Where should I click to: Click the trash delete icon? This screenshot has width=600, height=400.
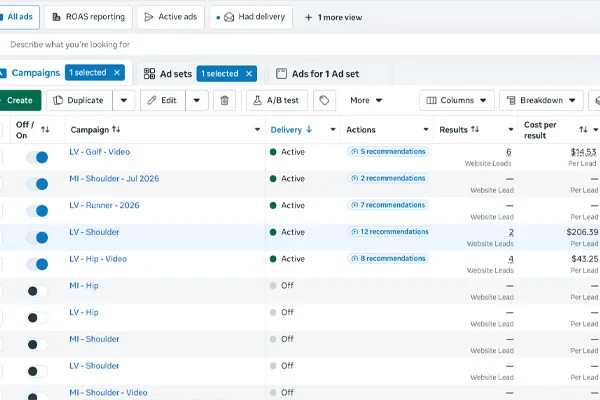coord(225,100)
